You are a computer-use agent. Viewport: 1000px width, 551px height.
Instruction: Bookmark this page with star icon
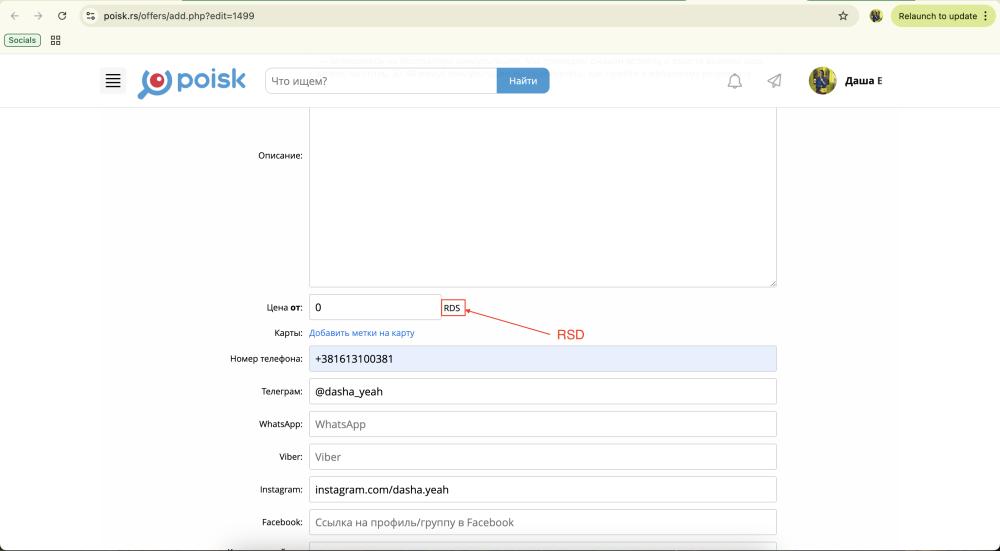(843, 16)
